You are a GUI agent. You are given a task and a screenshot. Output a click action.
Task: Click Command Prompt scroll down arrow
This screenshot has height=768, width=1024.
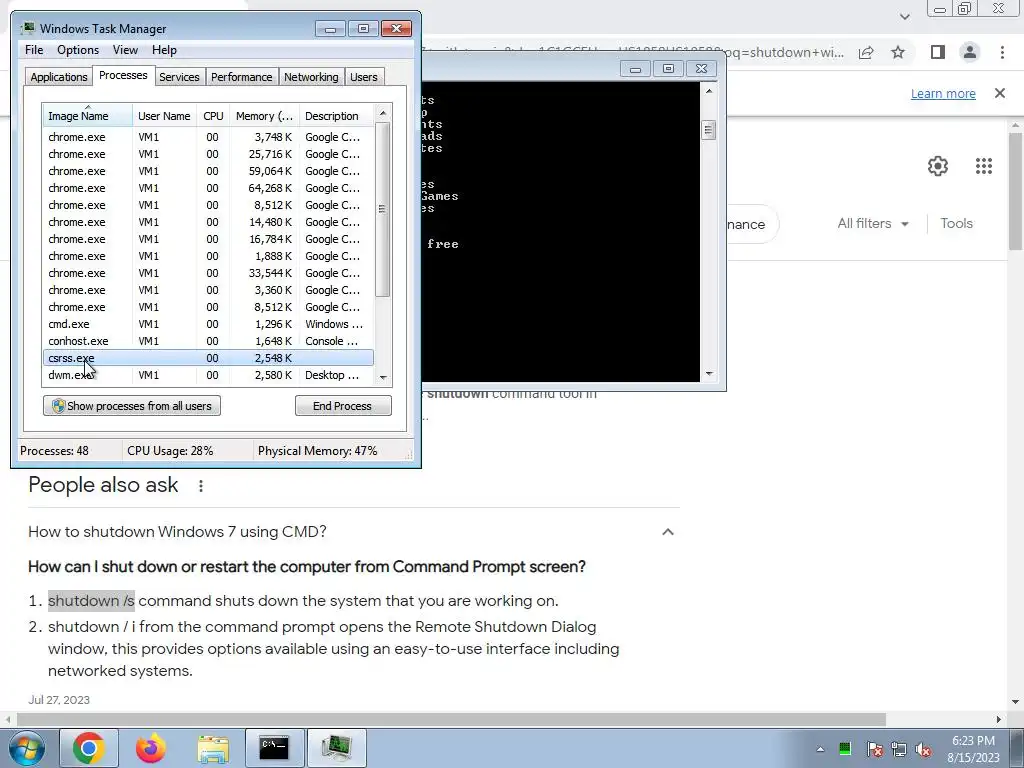(x=709, y=374)
